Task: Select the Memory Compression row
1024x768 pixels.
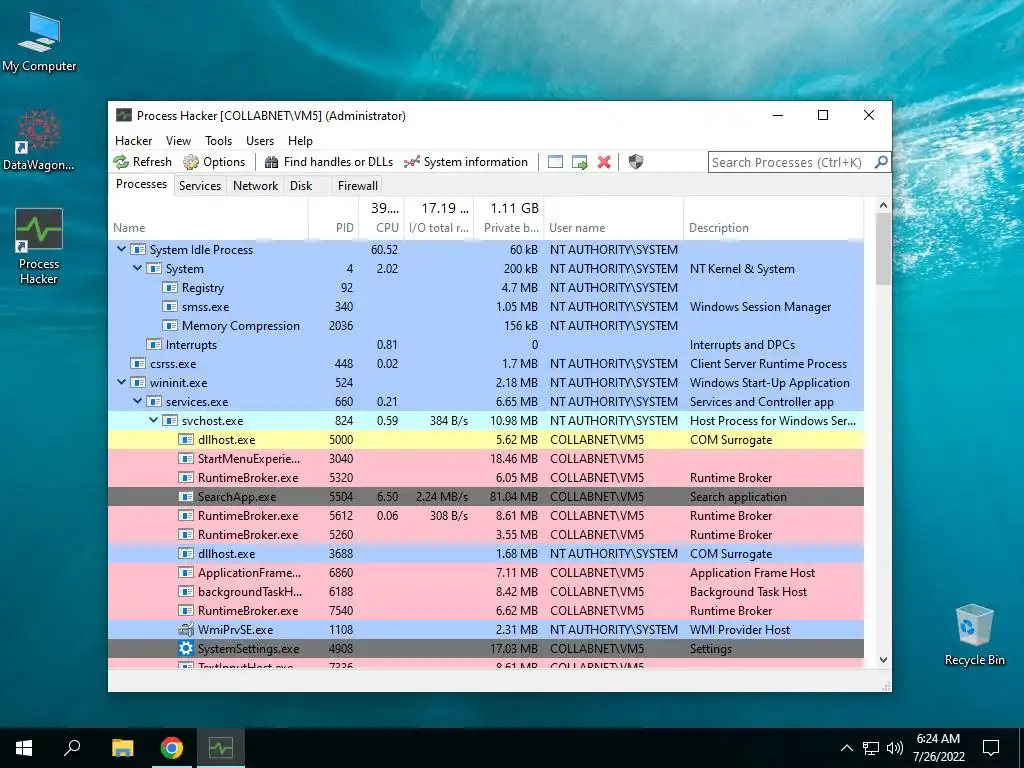Action: [486, 326]
